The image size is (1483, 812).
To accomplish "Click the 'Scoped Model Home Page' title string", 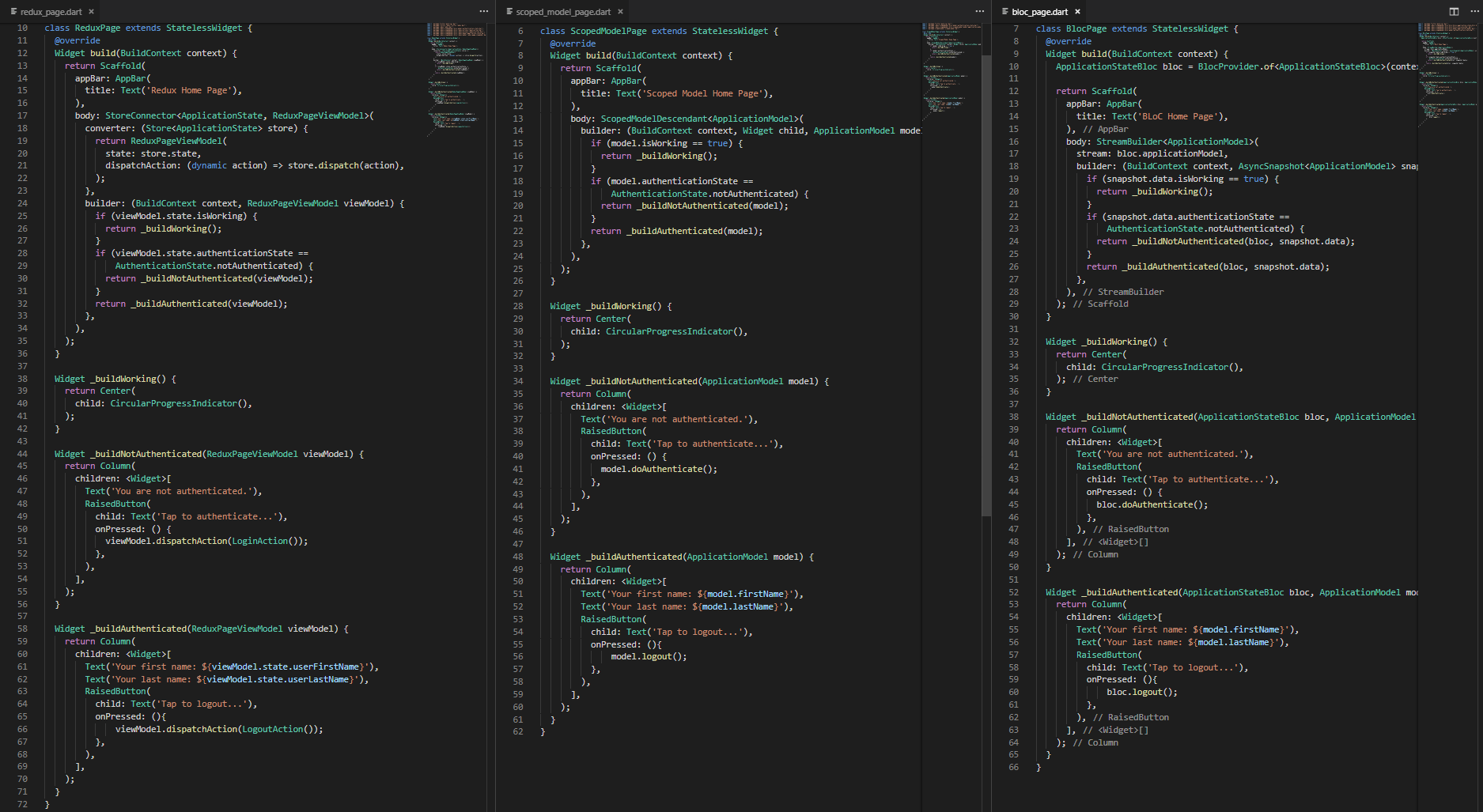I will pyautogui.click(x=703, y=93).
